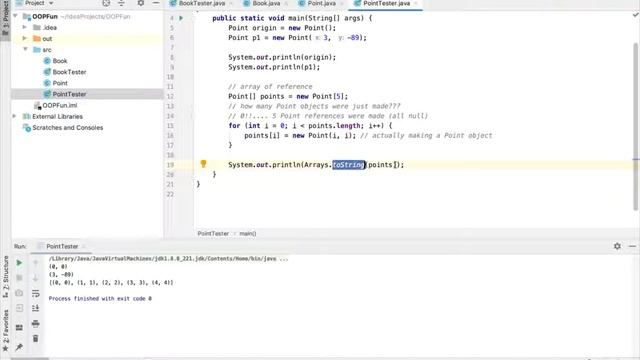Toggle scroll-to-end icon in console
This screenshot has width=640, height=360.
point(36,308)
